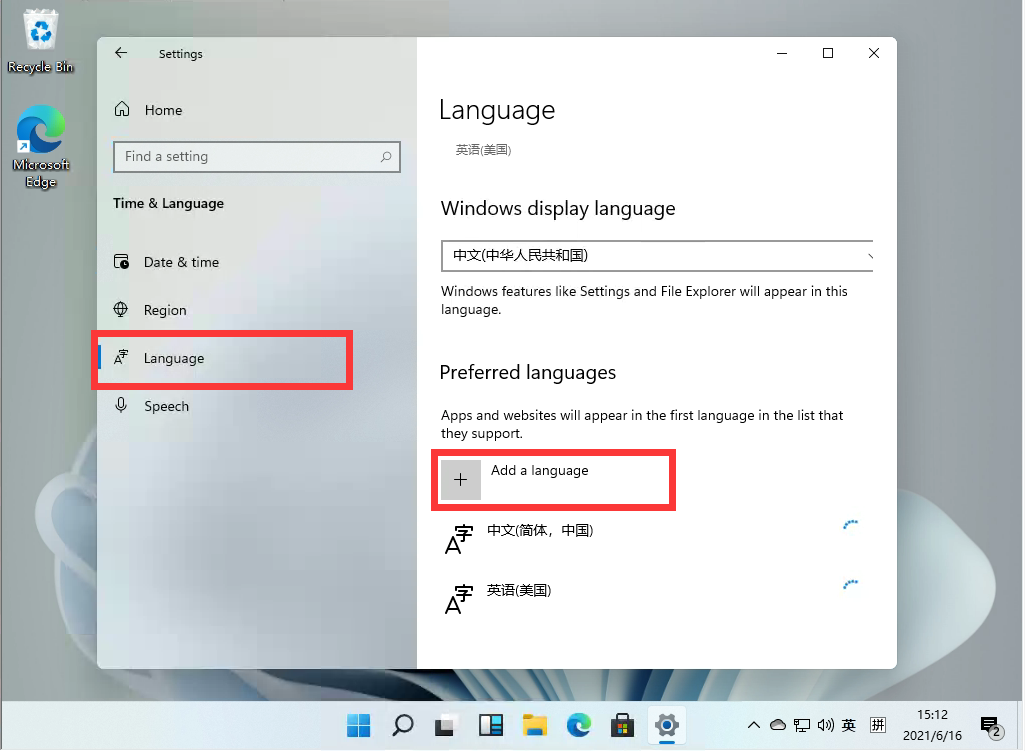
Task: Switch IME mode with the 拼 tray icon
Action: click(878, 725)
